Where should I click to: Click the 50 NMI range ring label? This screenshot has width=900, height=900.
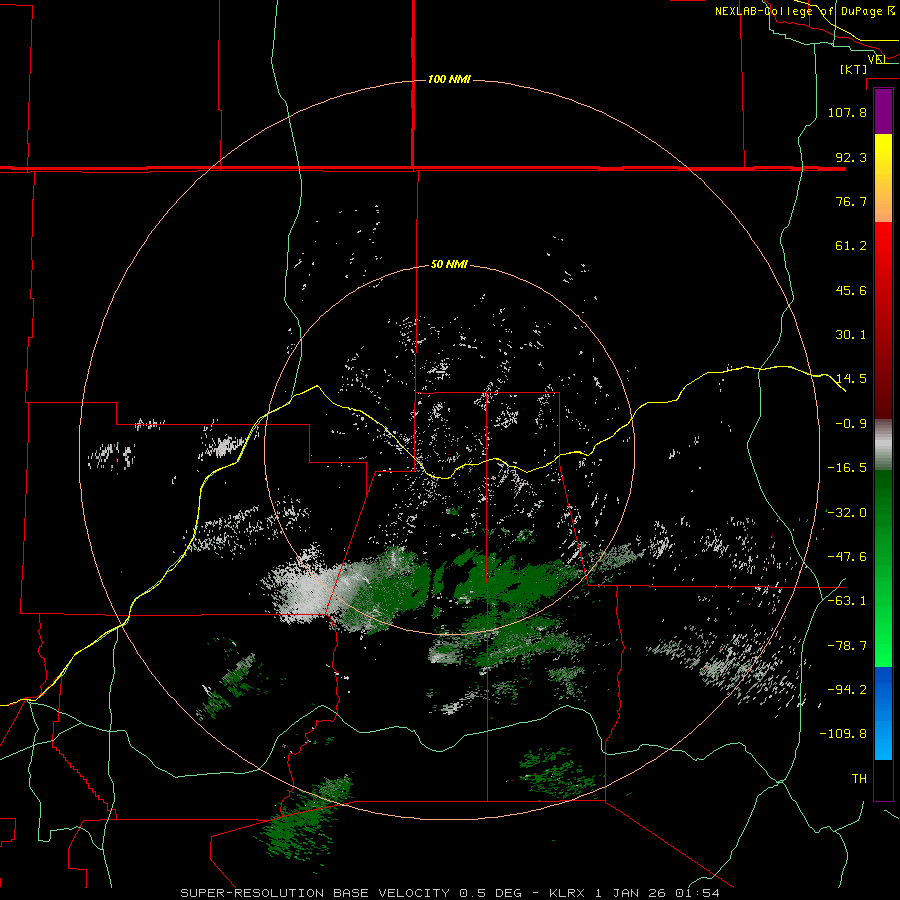pos(449,265)
